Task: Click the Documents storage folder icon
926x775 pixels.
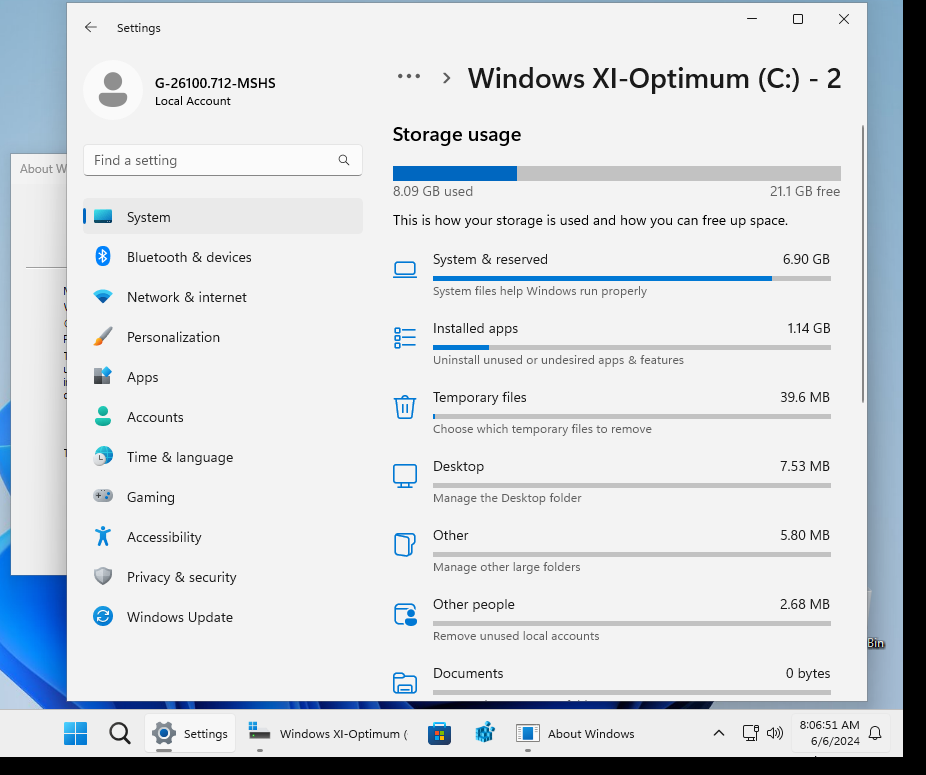Action: (405, 683)
